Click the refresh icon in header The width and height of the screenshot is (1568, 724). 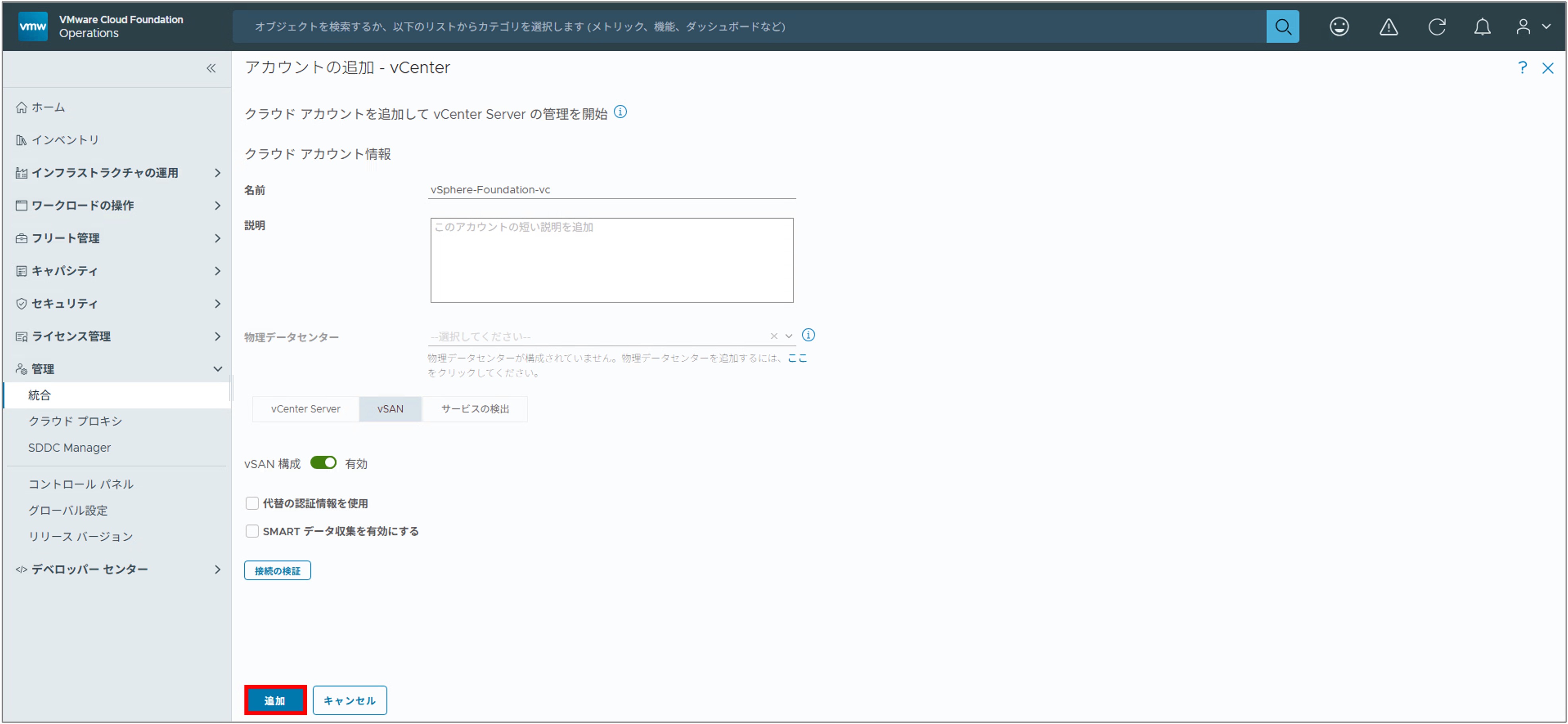pyautogui.click(x=1437, y=26)
